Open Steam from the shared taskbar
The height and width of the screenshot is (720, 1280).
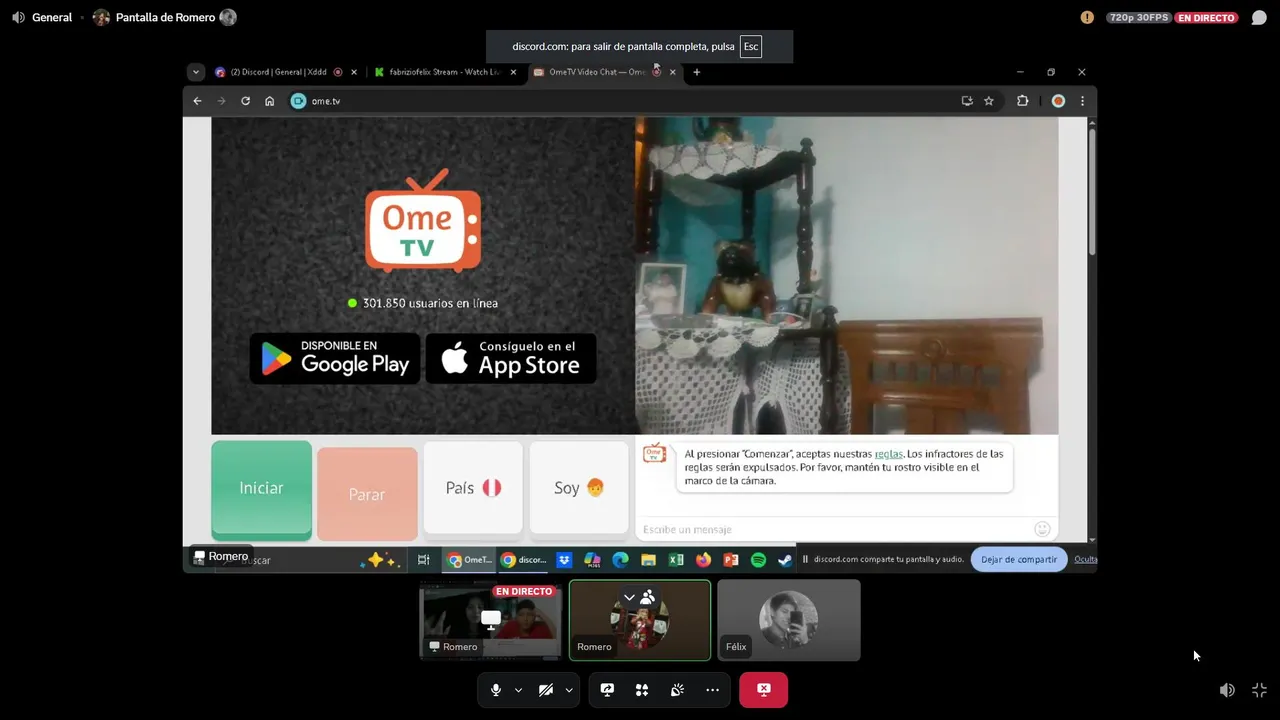tap(785, 560)
